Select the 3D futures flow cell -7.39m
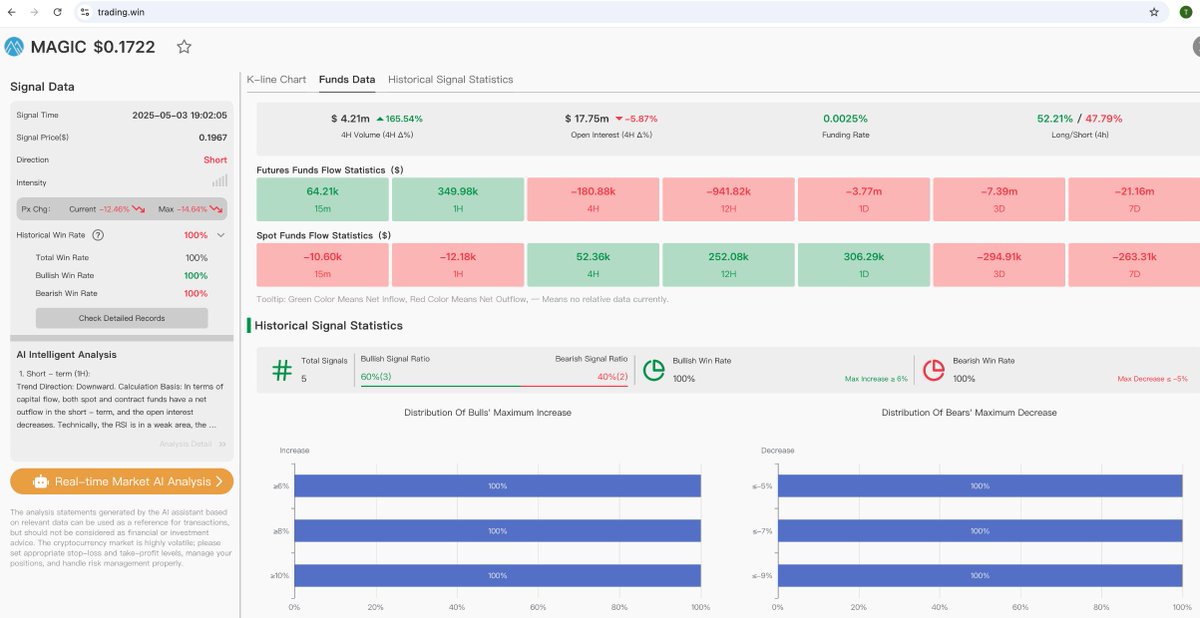The image size is (1200, 618). [x=999, y=199]
